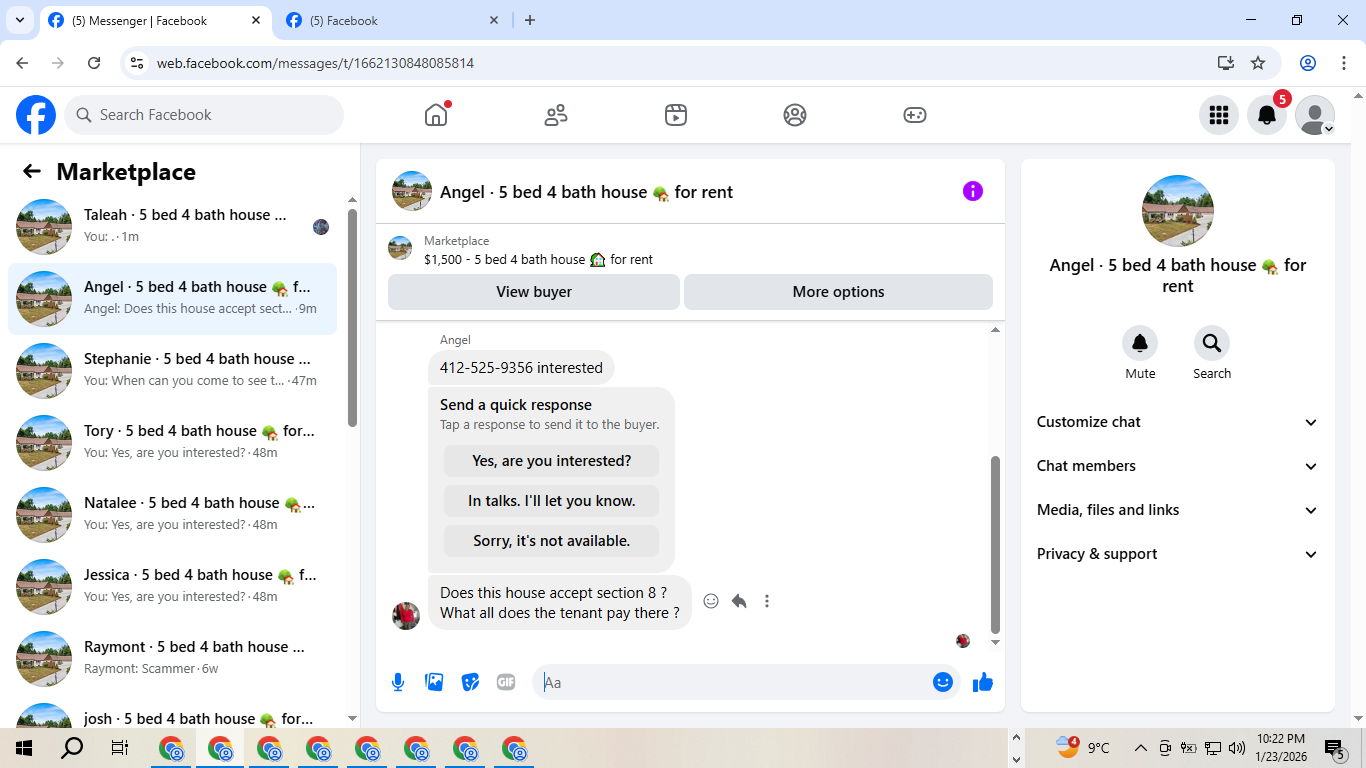Expand Privacy & support section
Screen dimensions: 1366x768
[x=1178, y=554]
